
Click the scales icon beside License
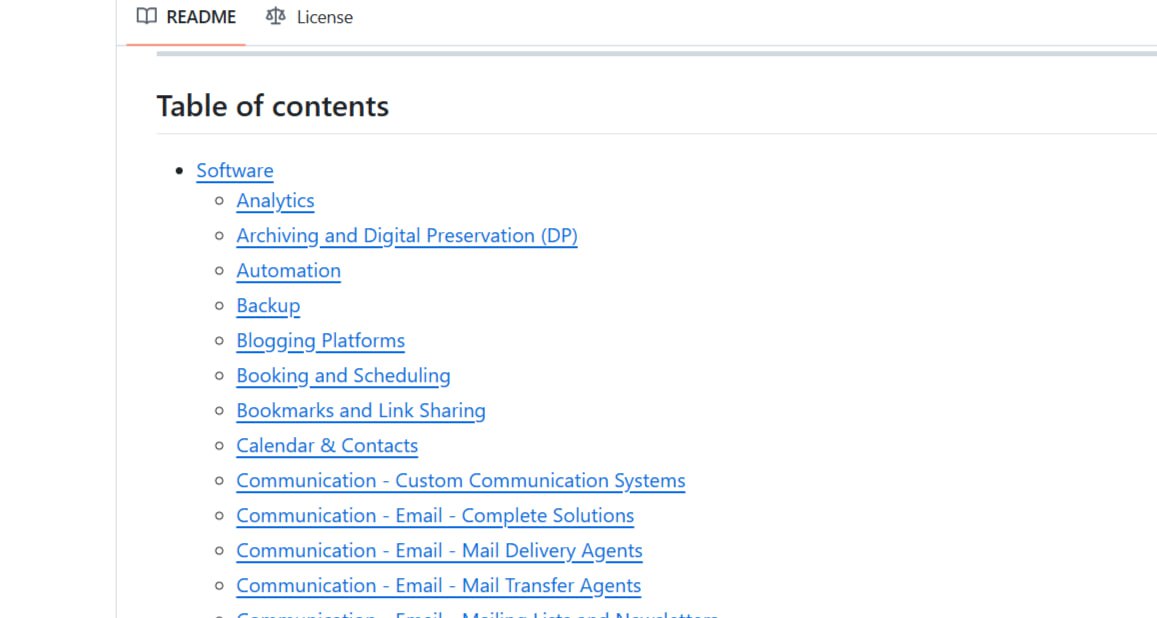pos(276,17)
